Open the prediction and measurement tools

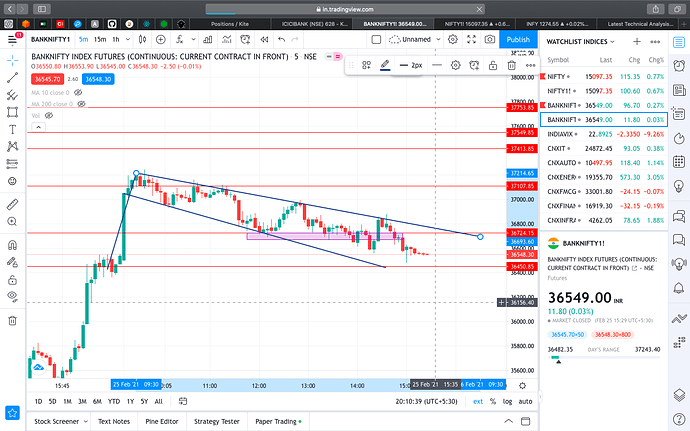point(12,164)
